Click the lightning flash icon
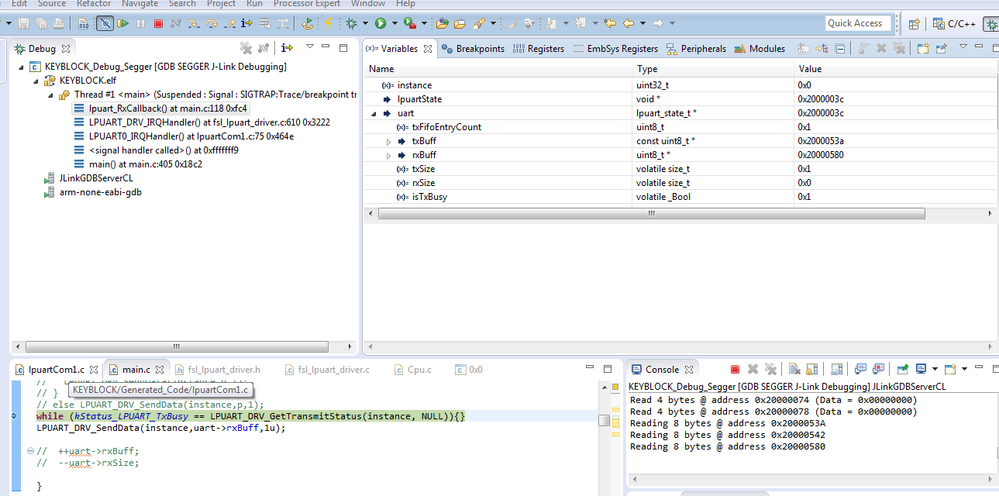 (x=328, y=24)
